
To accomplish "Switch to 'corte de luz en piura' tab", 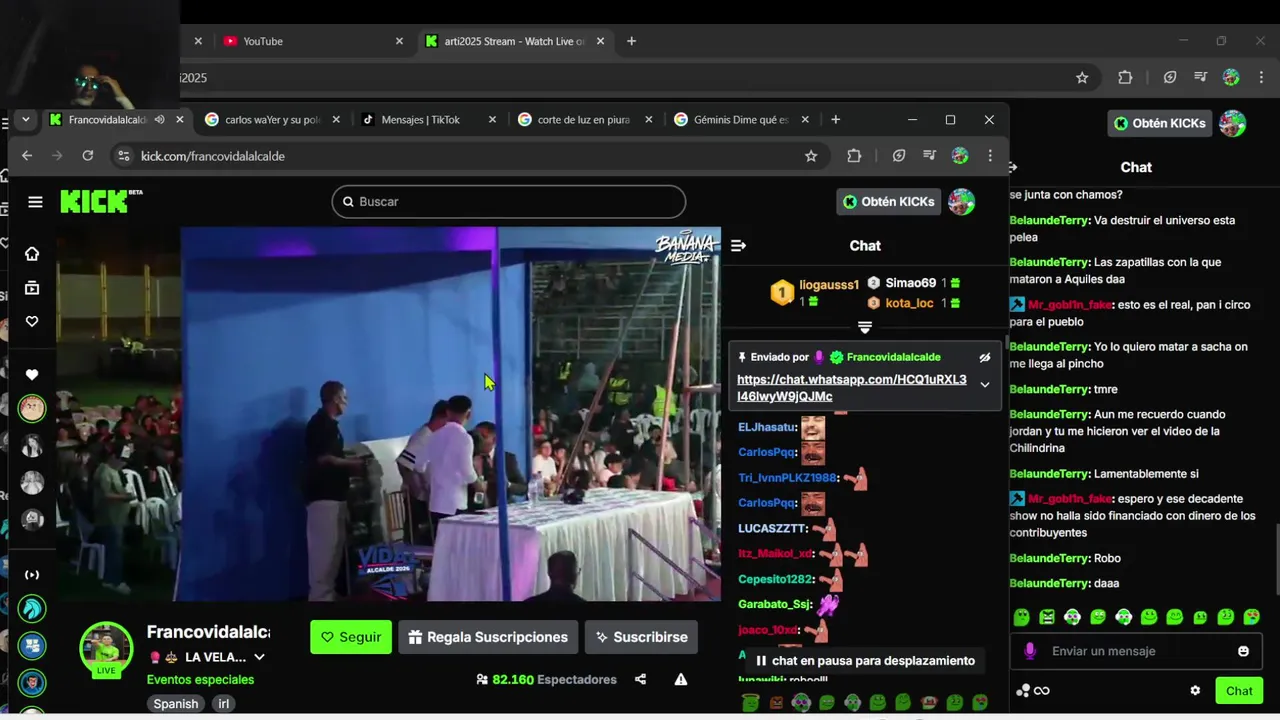I will [x=584, y=120].
